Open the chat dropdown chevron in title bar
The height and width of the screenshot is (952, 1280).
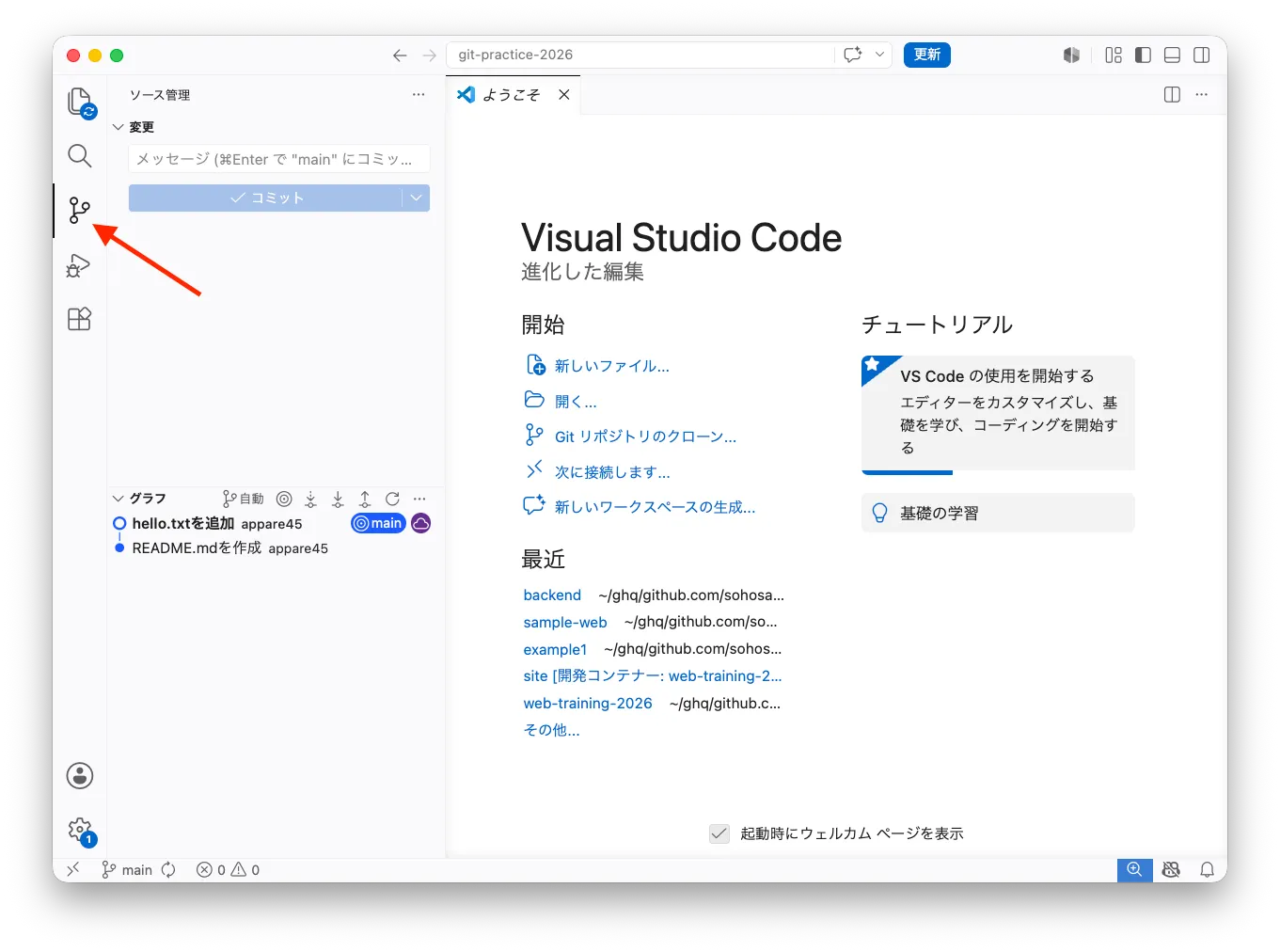879,55
